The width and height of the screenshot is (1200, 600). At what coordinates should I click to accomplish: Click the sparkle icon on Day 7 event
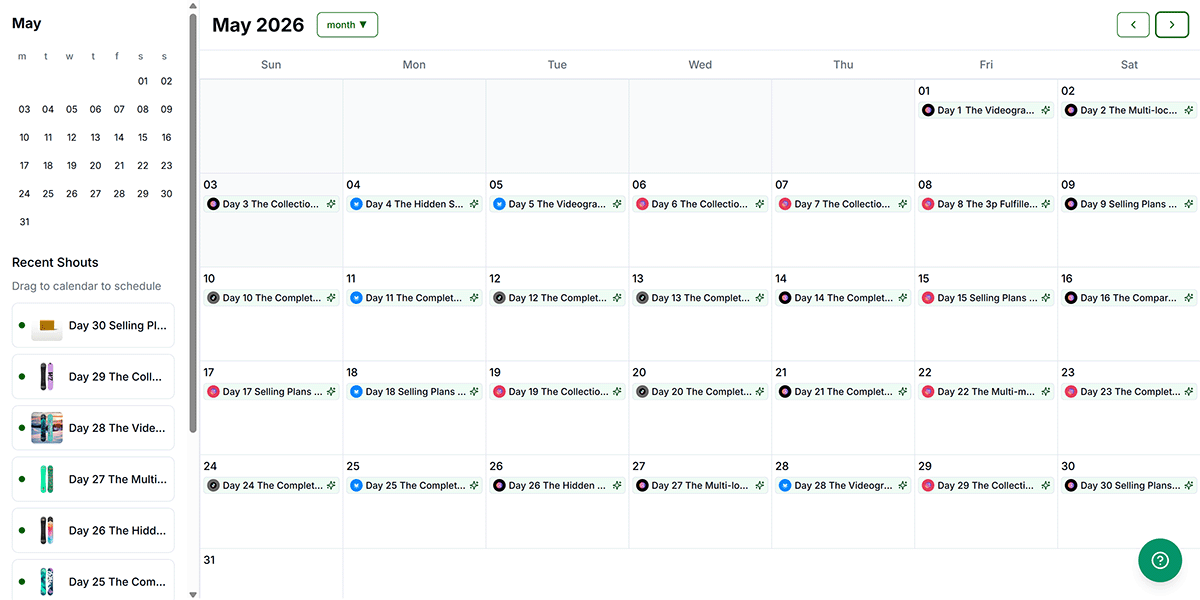pyautogui.click(x=903, y=204)
